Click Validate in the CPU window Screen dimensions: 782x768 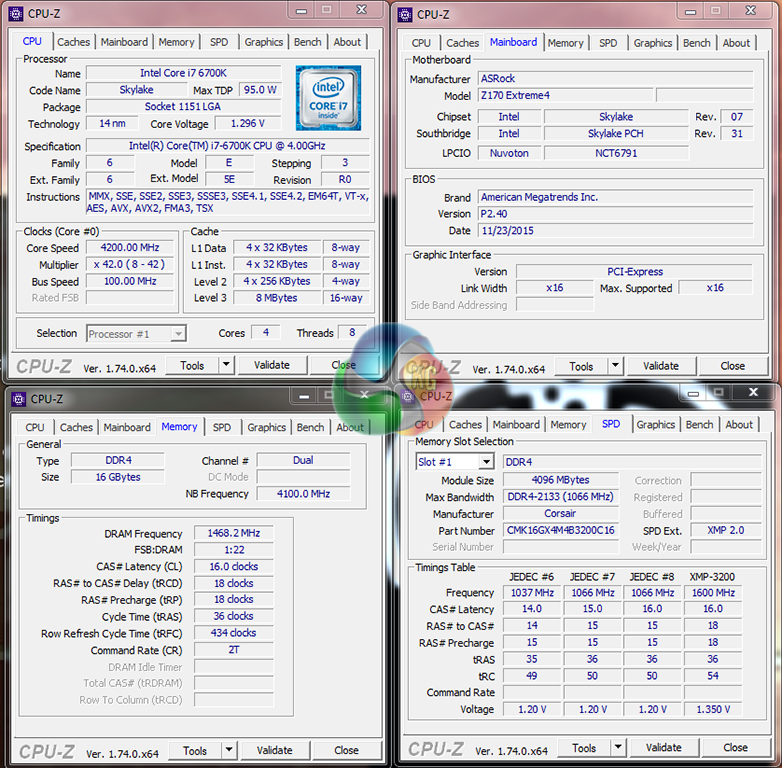pos(272,366)
